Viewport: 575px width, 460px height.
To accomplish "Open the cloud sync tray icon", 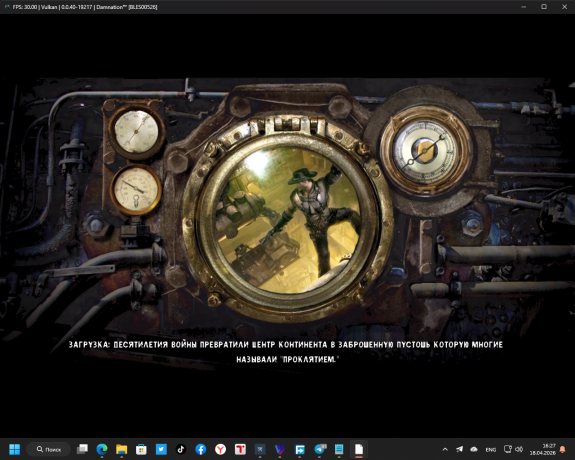I will coord(474,449).
